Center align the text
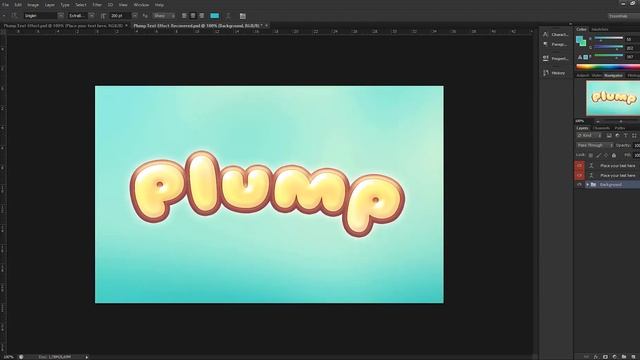This screenshot has height=360, width=640. 193,16
